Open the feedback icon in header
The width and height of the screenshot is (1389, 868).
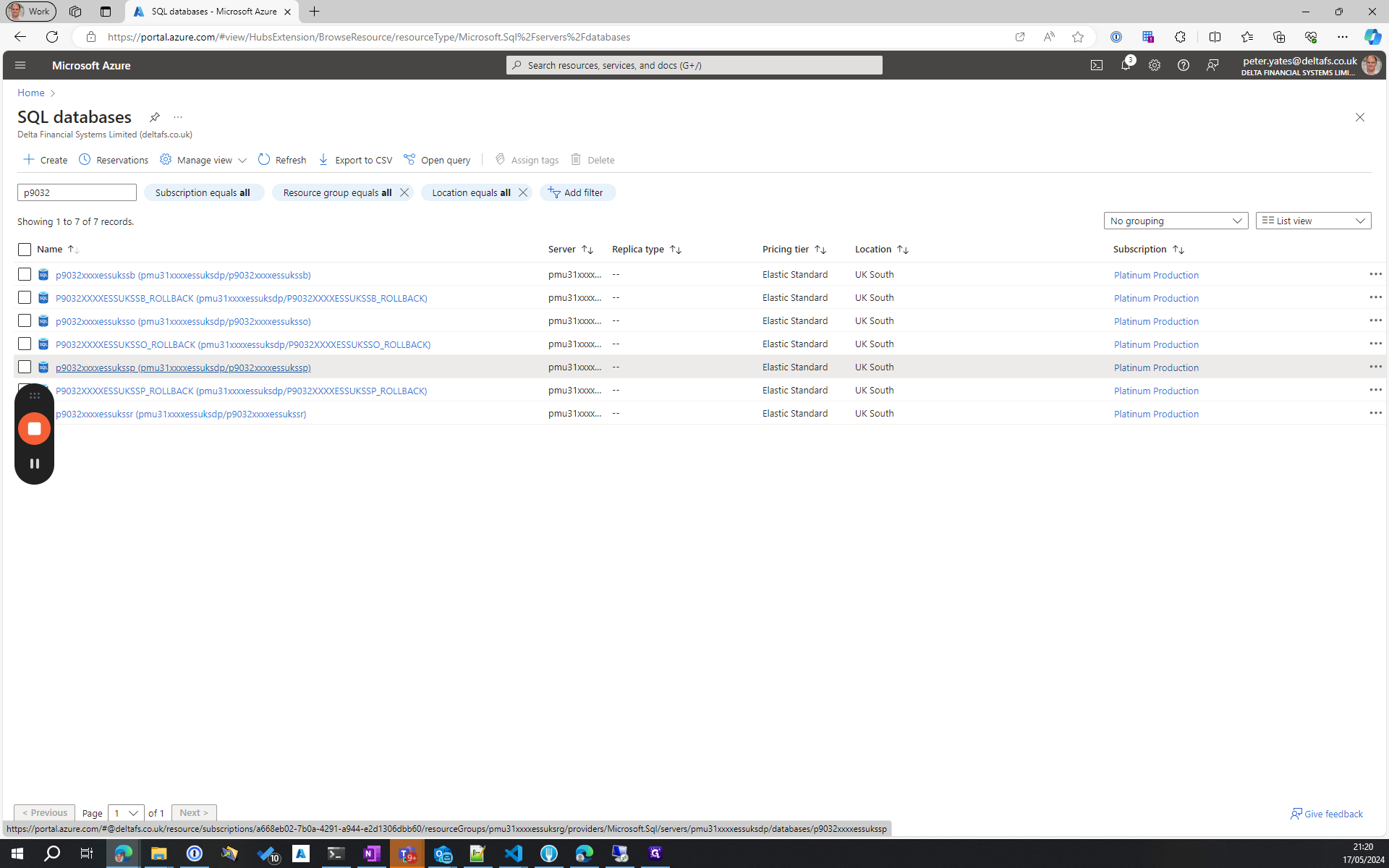pos(1212,65)
